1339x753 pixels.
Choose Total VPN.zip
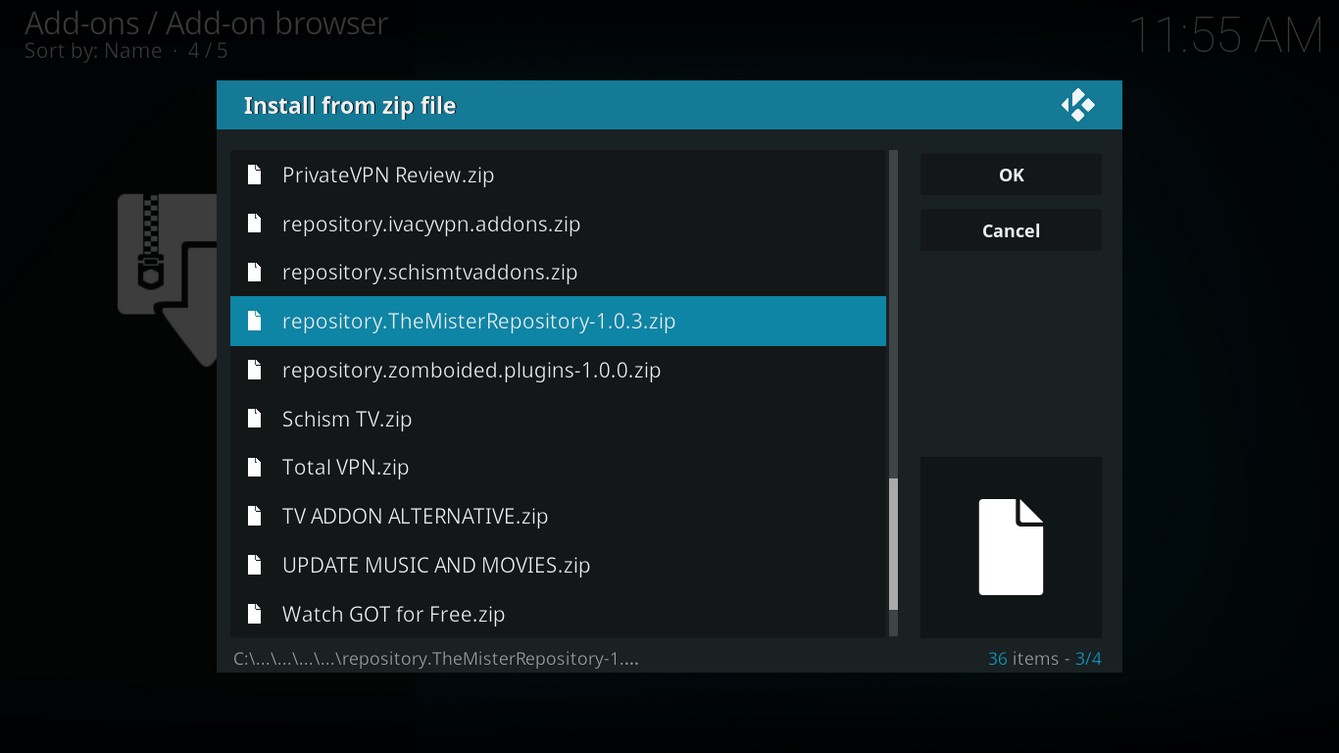coord(558,467)
